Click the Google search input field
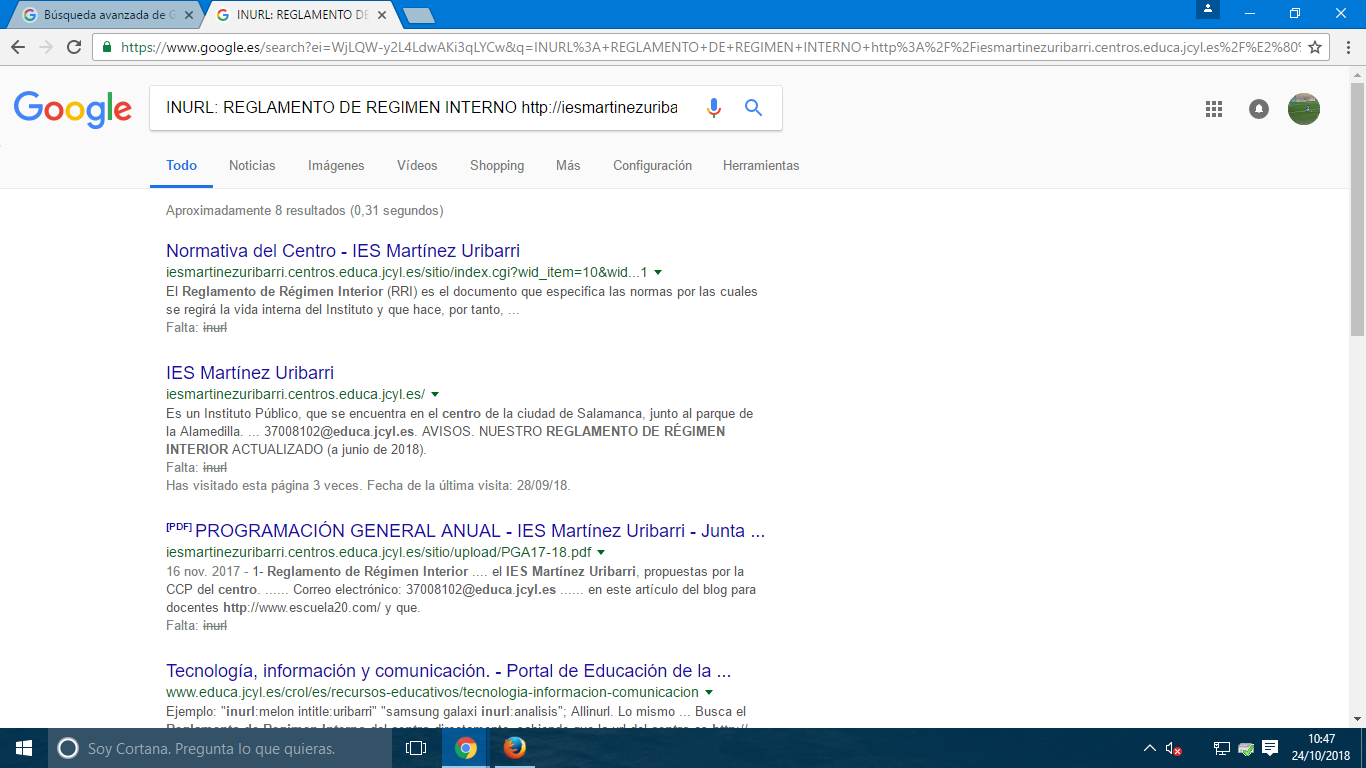The width and height of the screenshot is (1366, 768). 423,108
